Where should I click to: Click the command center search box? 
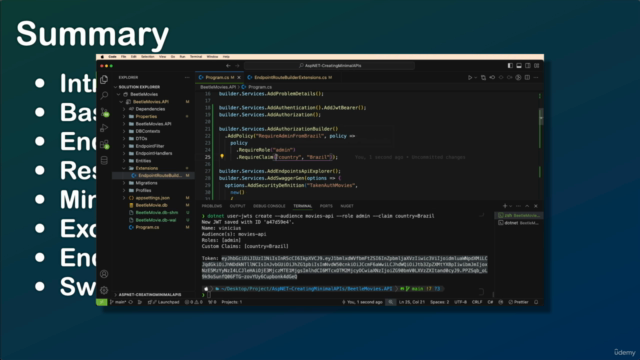click(330, 66)
